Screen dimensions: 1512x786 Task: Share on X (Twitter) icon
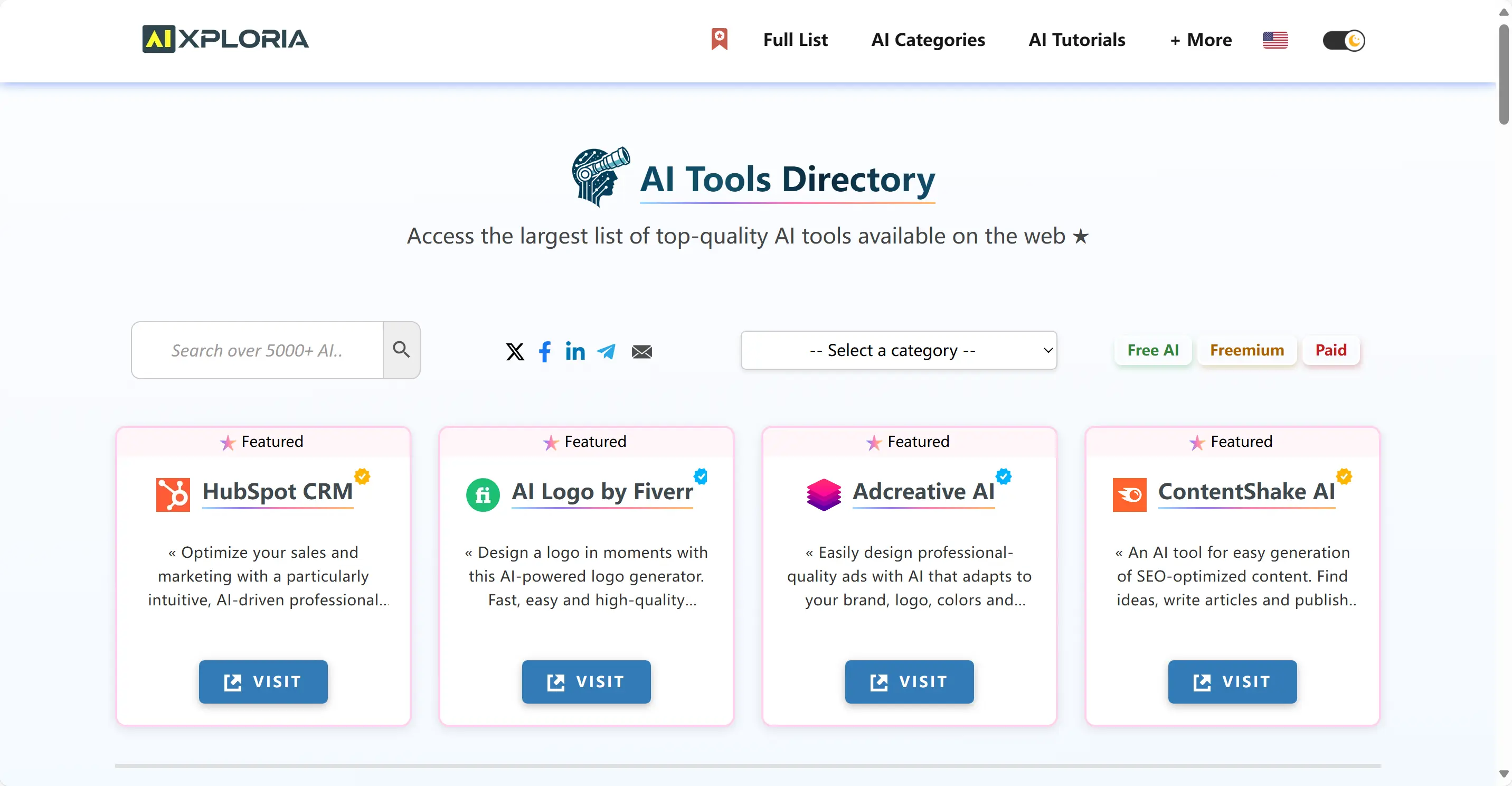click(515, 351)
